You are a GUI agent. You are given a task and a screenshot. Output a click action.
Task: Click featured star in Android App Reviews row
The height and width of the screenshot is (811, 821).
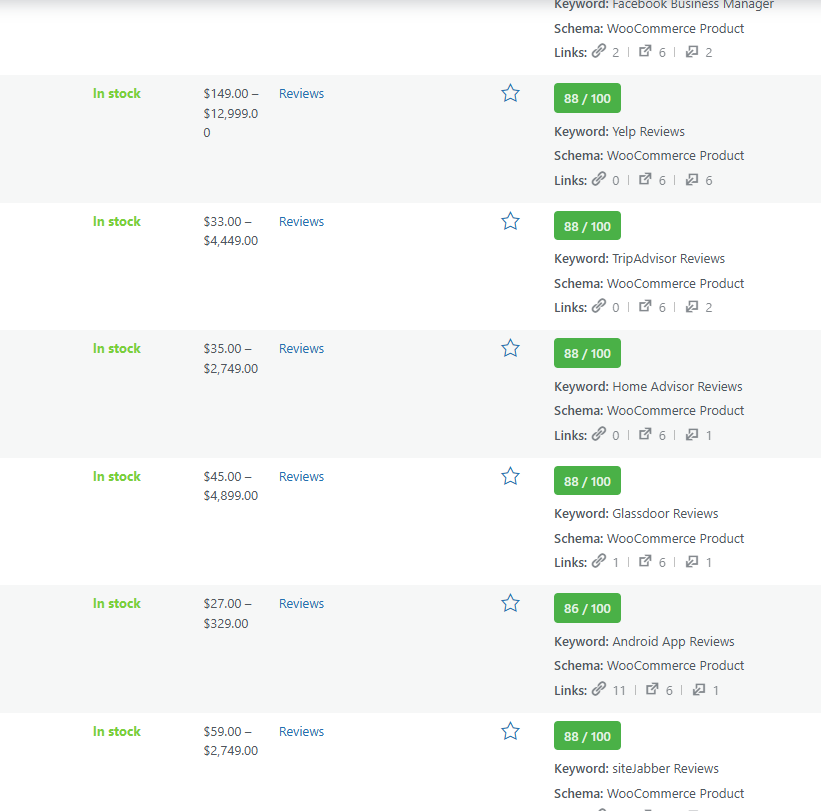510,603
